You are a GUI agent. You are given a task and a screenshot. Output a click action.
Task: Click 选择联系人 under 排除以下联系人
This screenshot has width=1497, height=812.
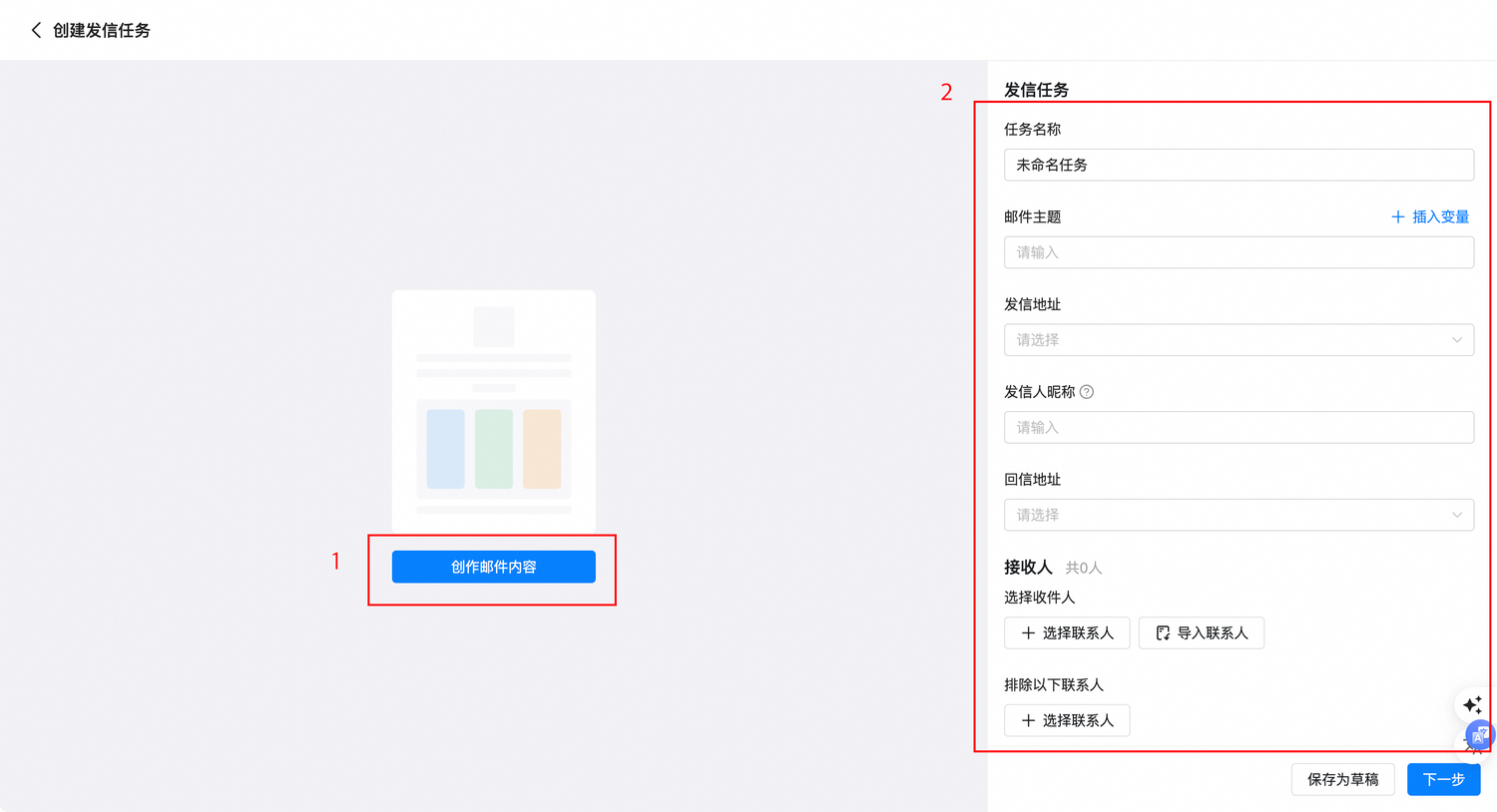tap(1067, 720)
